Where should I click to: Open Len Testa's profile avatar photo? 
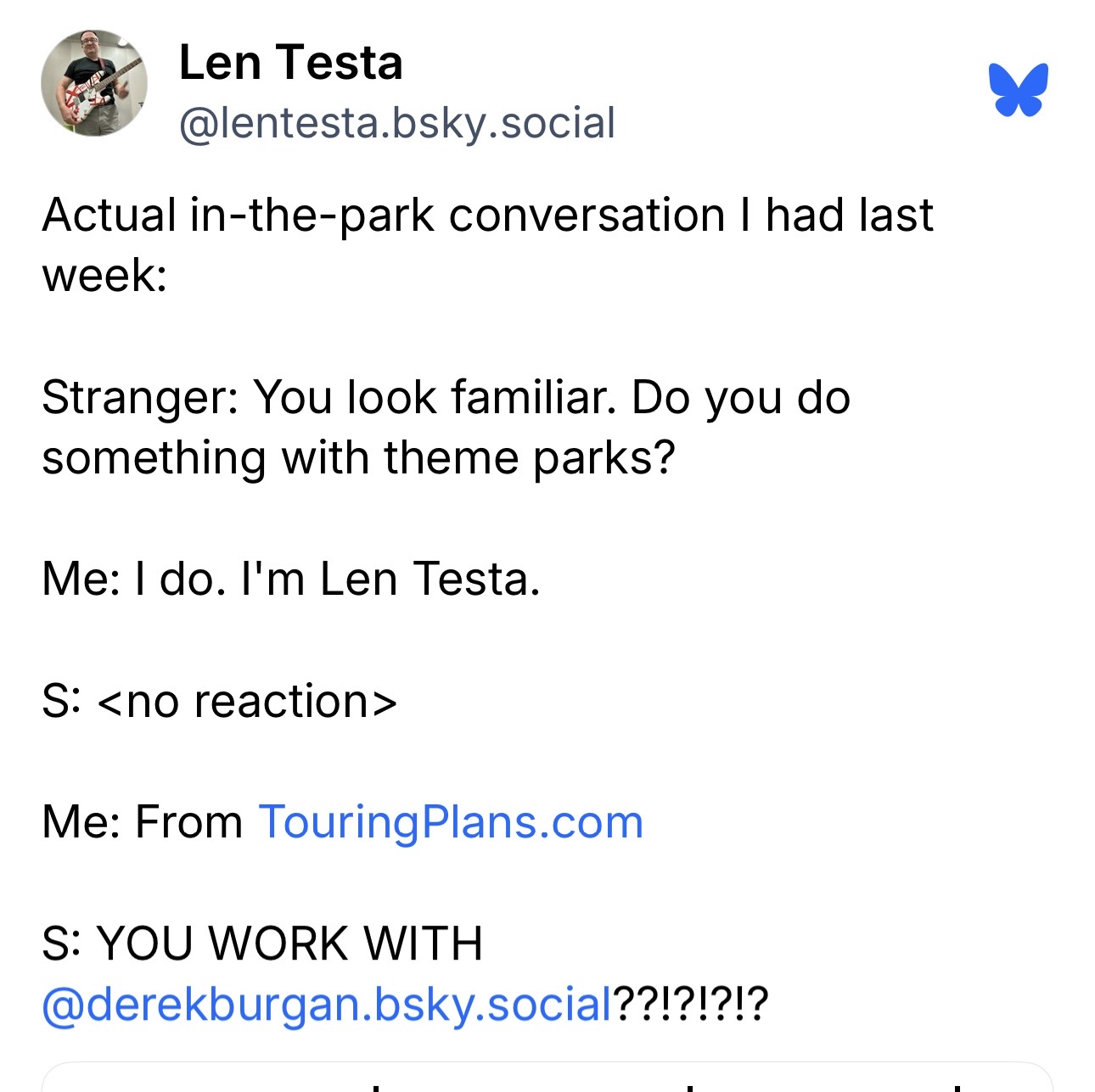point(94,83)
